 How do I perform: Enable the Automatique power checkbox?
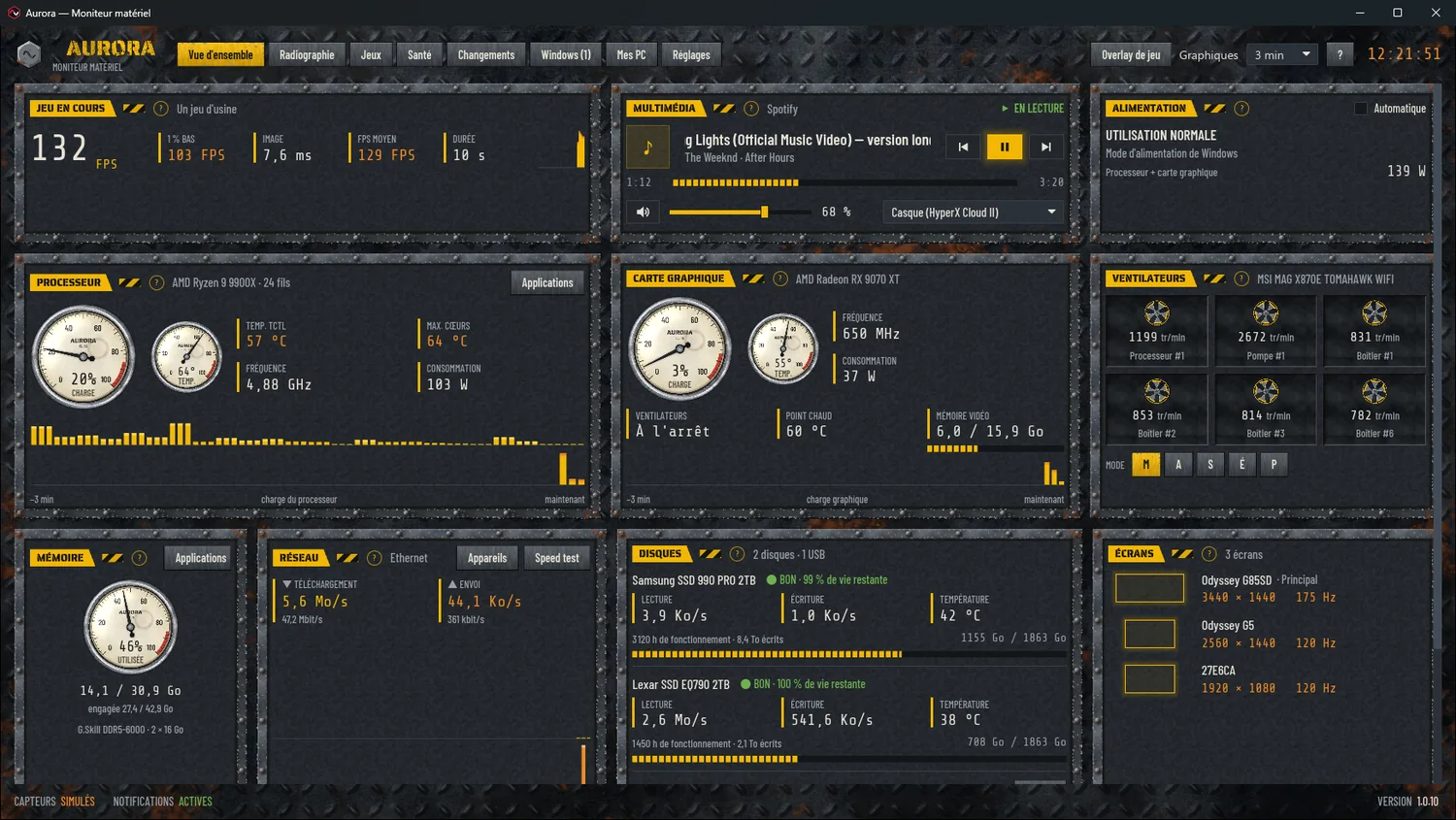pos(1361,109)
